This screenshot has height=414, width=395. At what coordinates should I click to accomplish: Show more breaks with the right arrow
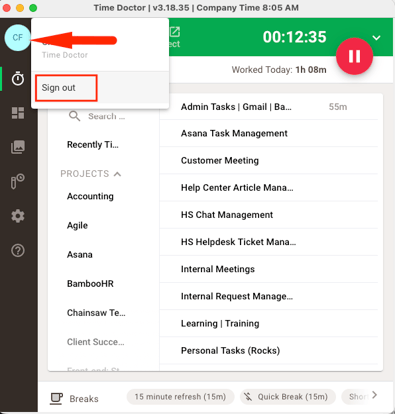pyautogui.click(x=375, y=395)
